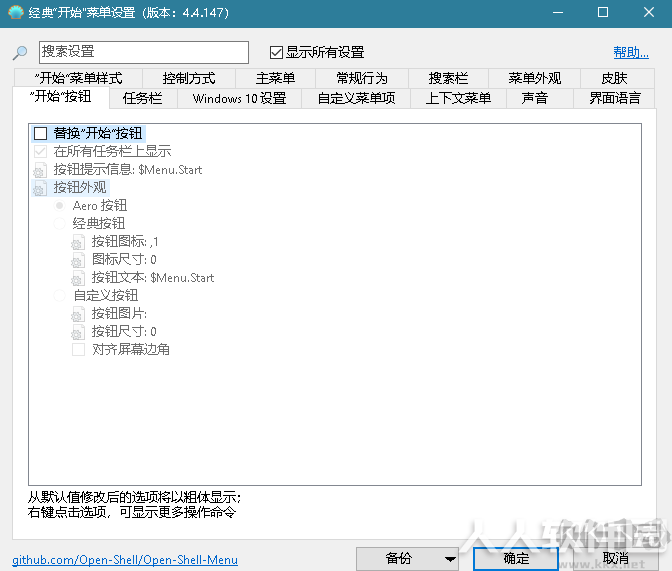Open the 菜单外观 tab
This screenshot has height=571, width=672.
click(x=534, y=78)
